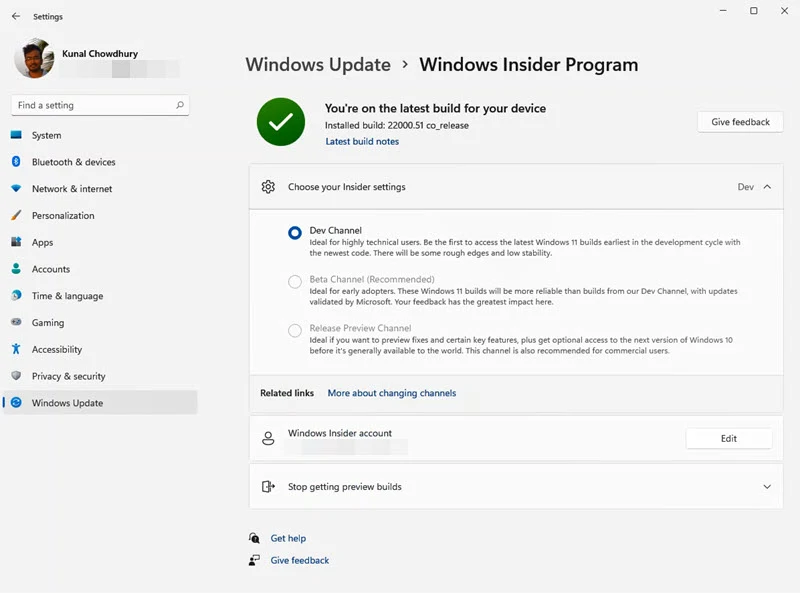
Task: Select Windows Update in sidebar
Action: pyautogui.click(x=100, y=403)
